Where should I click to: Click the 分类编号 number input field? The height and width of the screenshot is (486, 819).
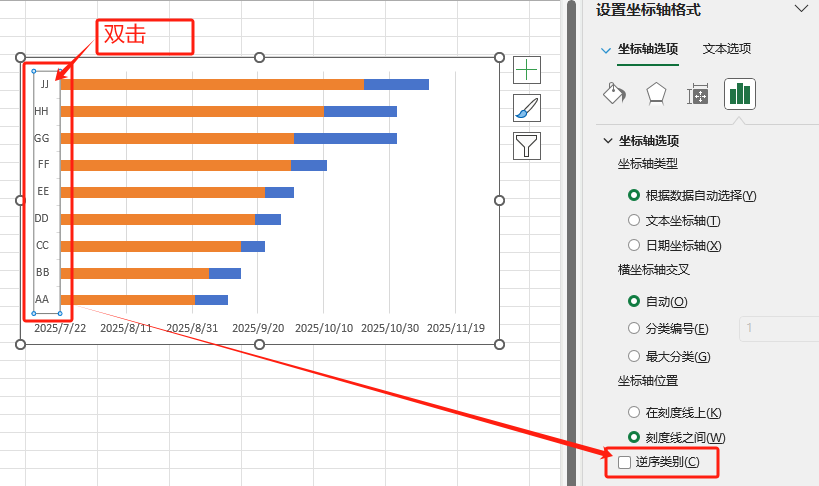pyautogui.click(x=779, y=329)
